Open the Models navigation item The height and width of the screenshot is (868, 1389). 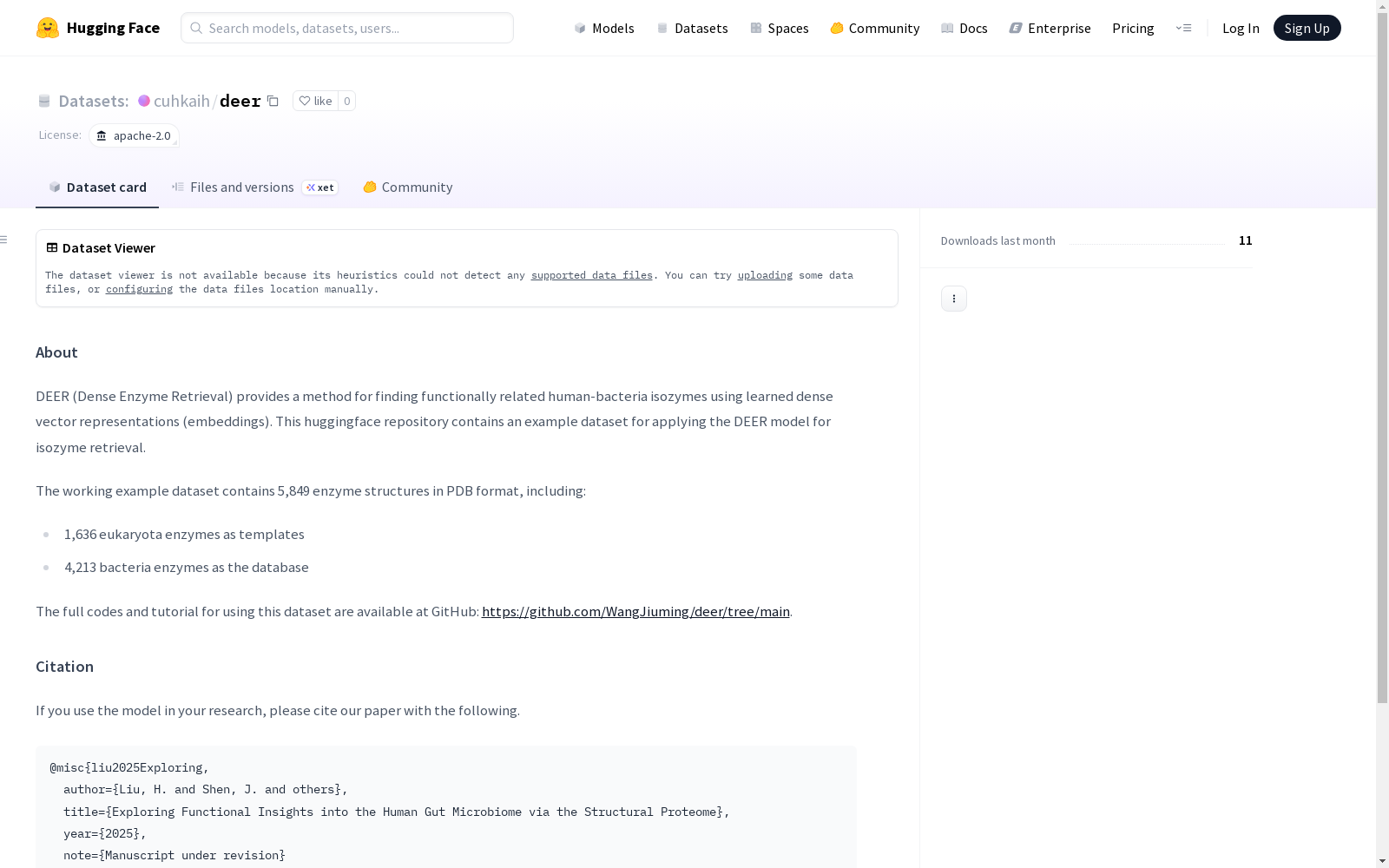pos(604,28)
